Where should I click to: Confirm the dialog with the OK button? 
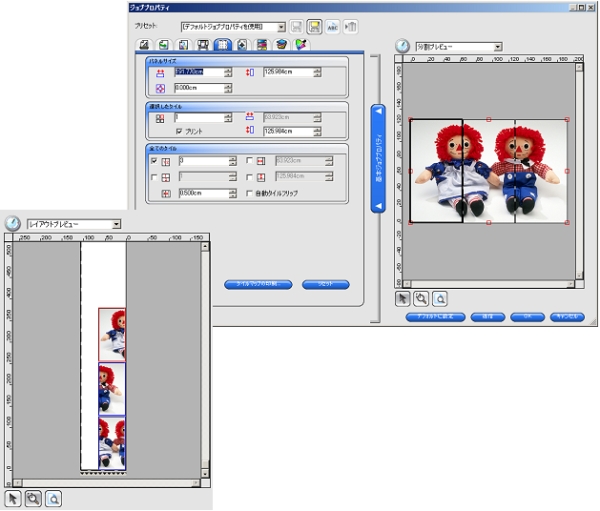click(x=527, y=317)
